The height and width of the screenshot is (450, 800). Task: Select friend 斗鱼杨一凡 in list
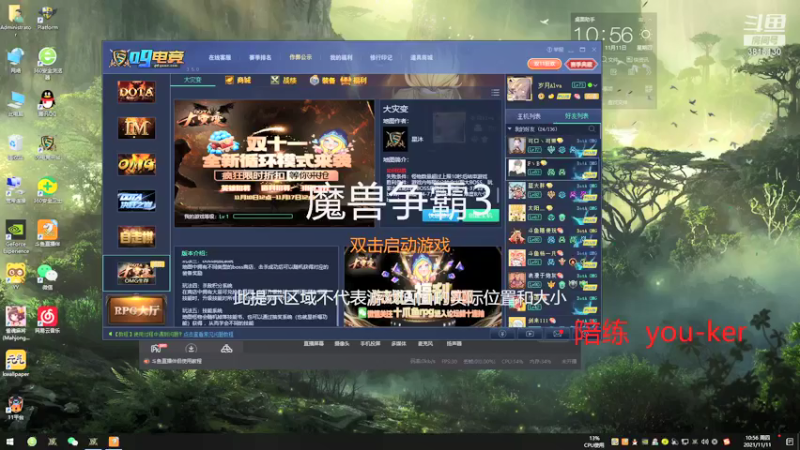coord(553,258)
